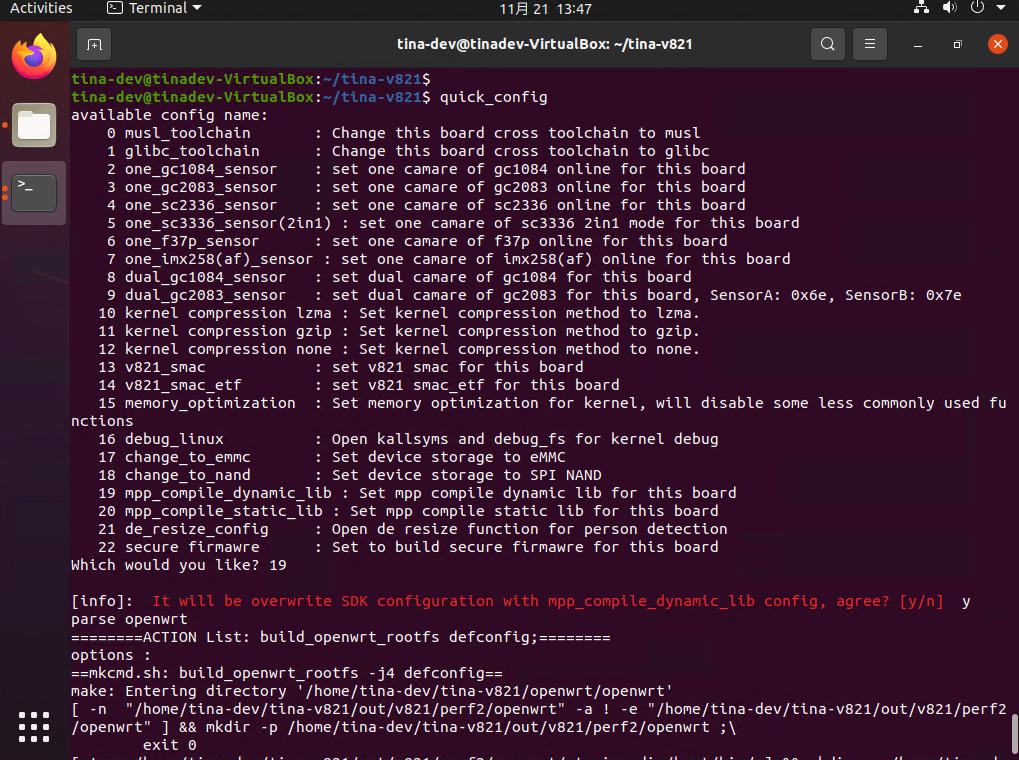Viewport: 1019px width, 760px height.
Task: Open the terminal hamburger menu
Action: coord(870,44)
